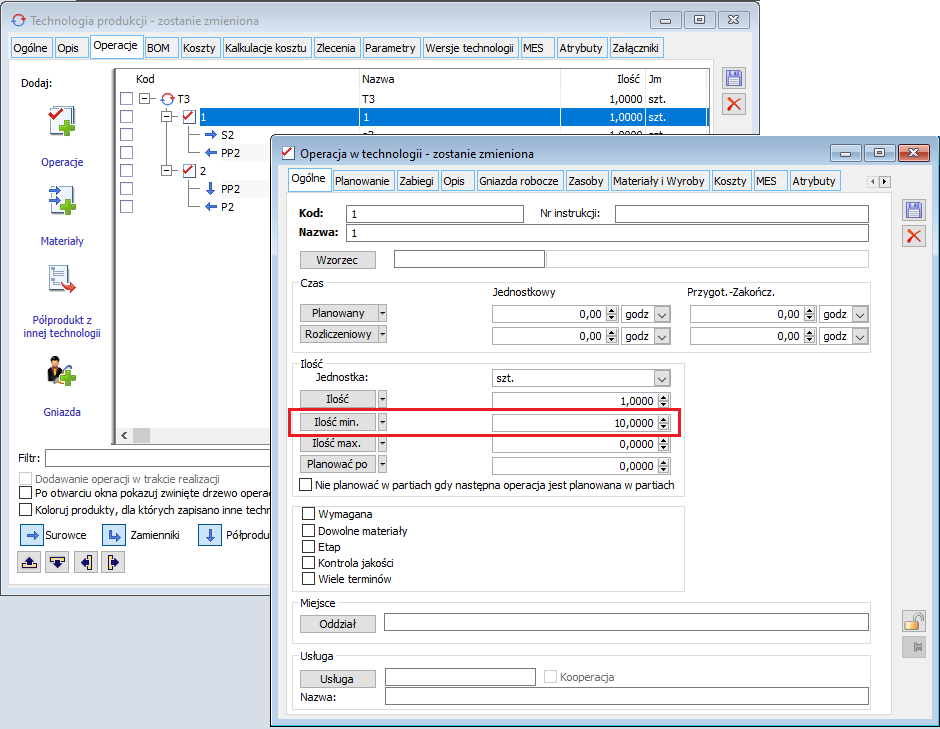Toggle the Wymagana checkbox

[309, 514]
